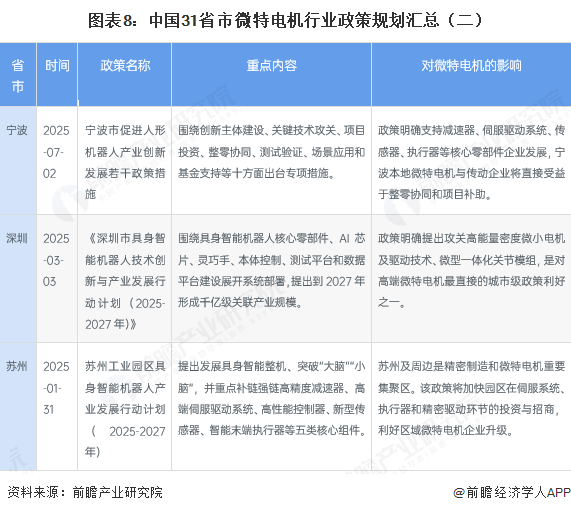Click the chart title 图表8
This screenshot has width=571, height=513.
point(285,20)
